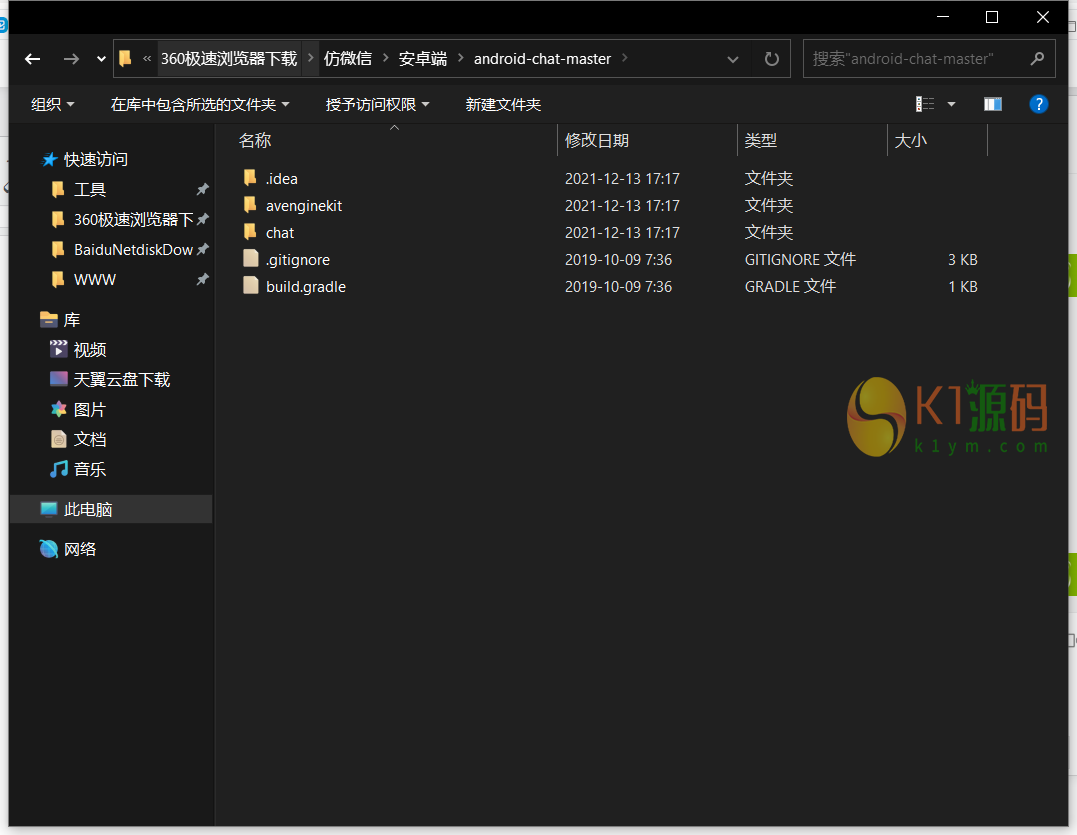Open the 授予访问权限 menu
Screen dimensions: 1077x835
377,104
